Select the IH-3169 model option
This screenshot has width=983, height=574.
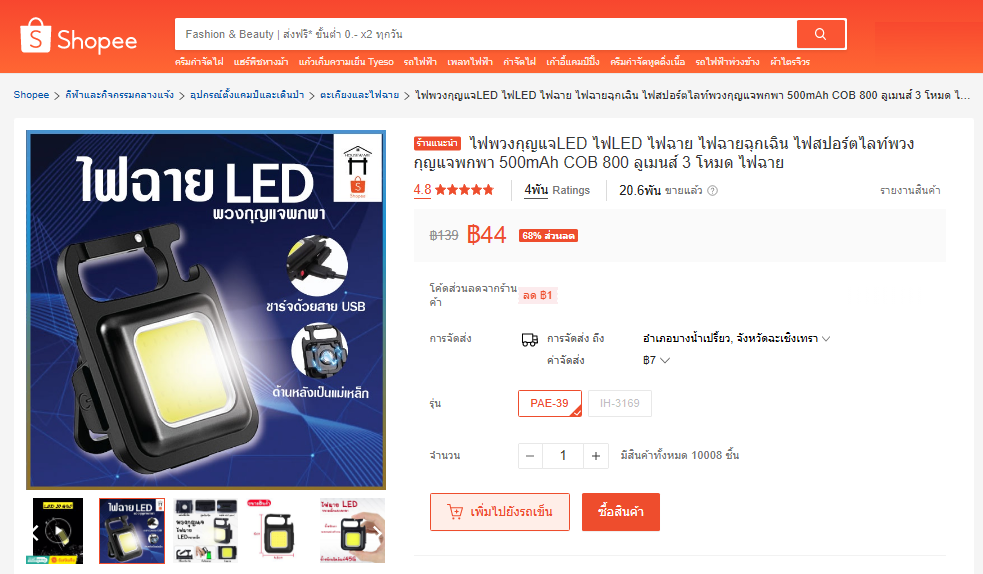tap(619, 404)
